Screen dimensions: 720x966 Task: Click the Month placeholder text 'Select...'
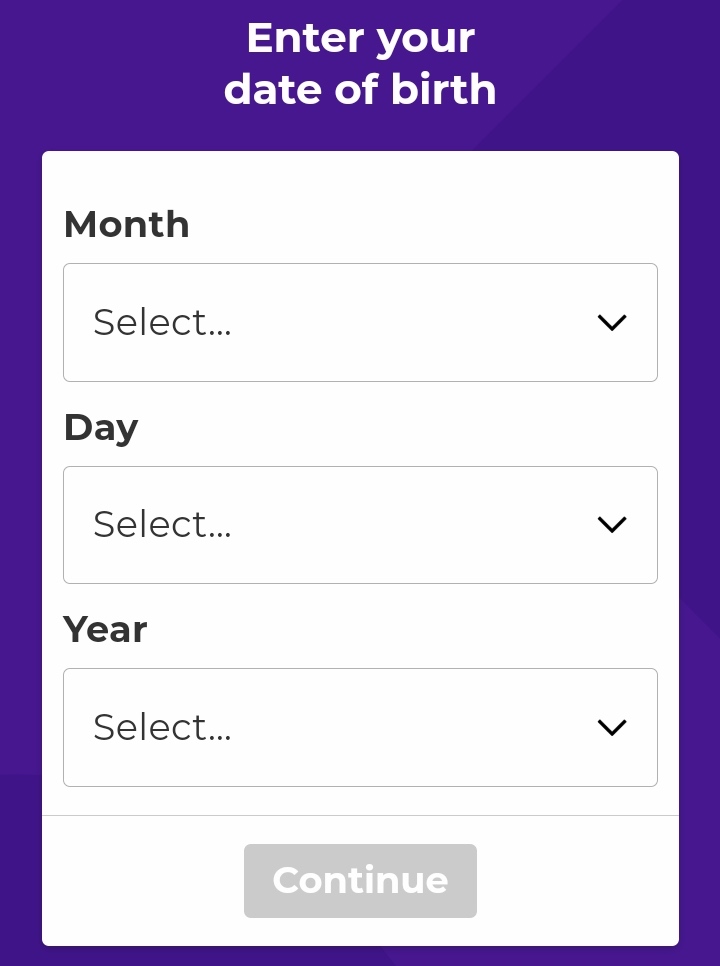pyautogui.click(x=162, y=322)
